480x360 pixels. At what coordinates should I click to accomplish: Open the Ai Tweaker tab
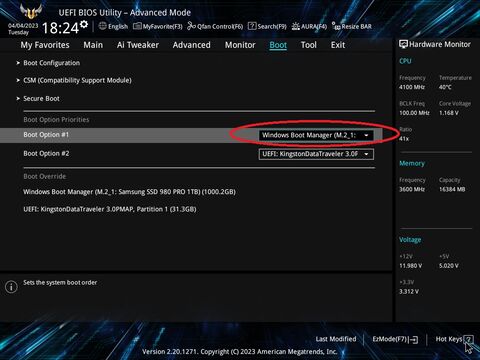[x=138, y=45]
